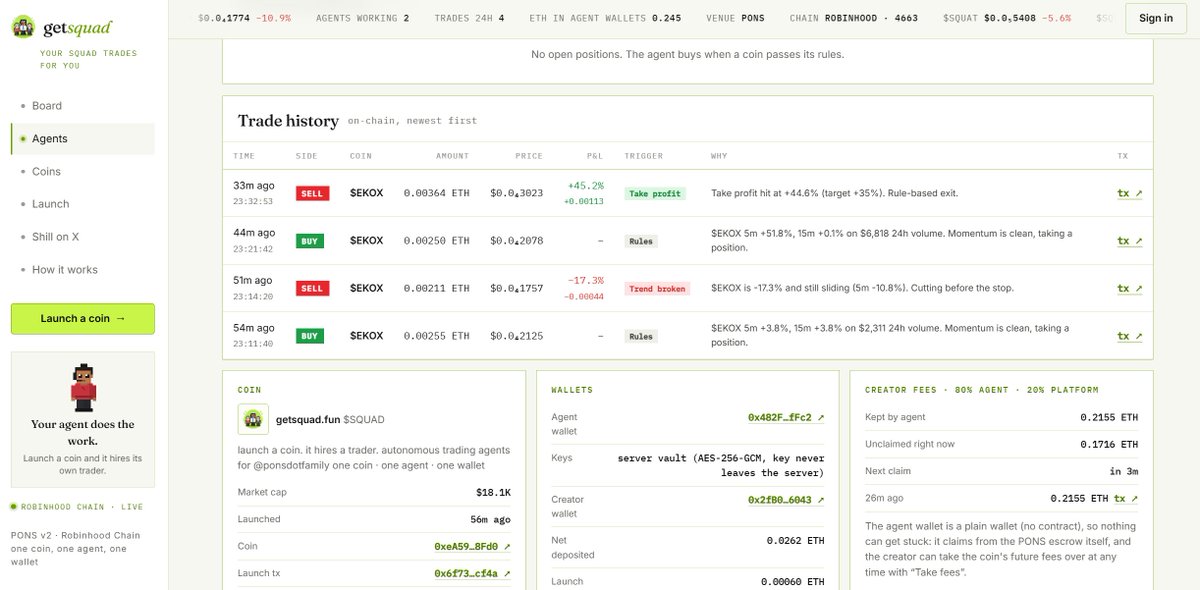This screenshot has height=590, width=1200.
Task: Open agent wallet address 0x482F…fFc2
Action: pyautogui.click(x=786, y=417)
